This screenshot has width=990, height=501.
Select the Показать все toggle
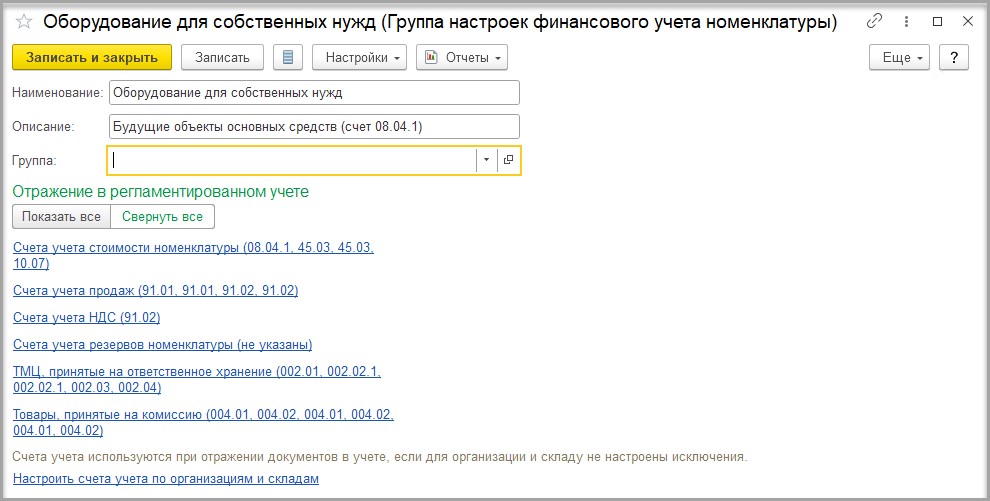pos(61,216)
